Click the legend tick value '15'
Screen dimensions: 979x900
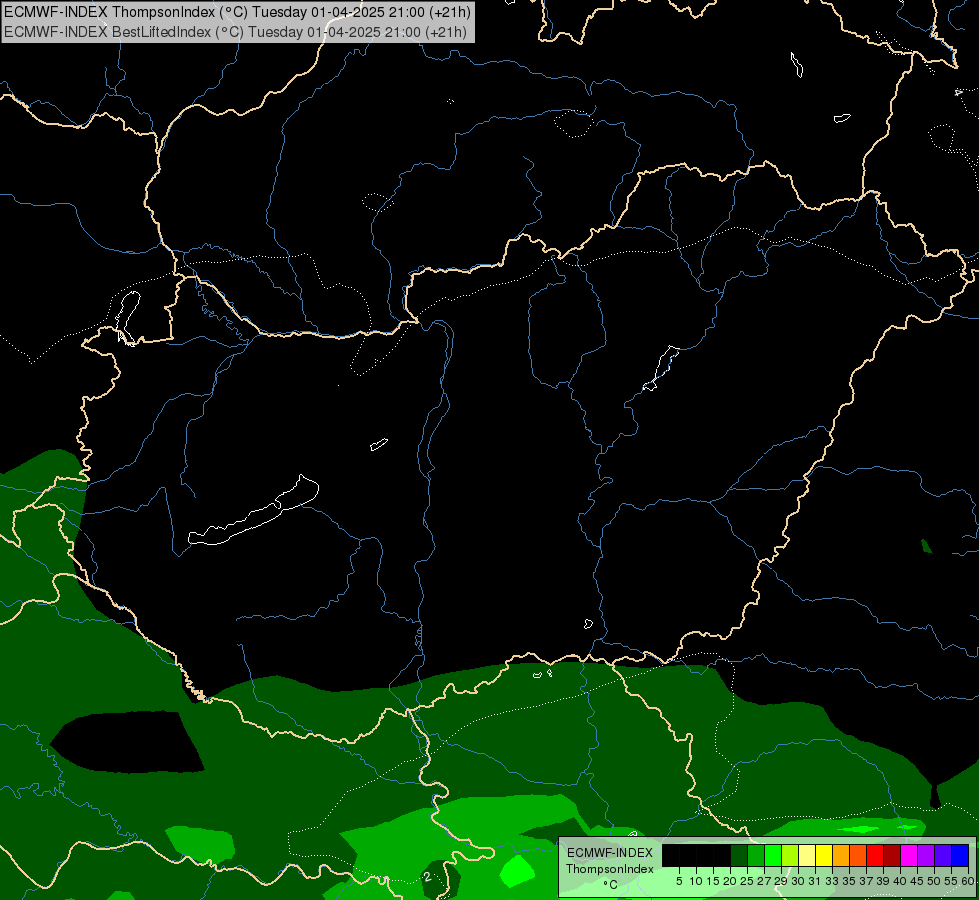[713, 881]
